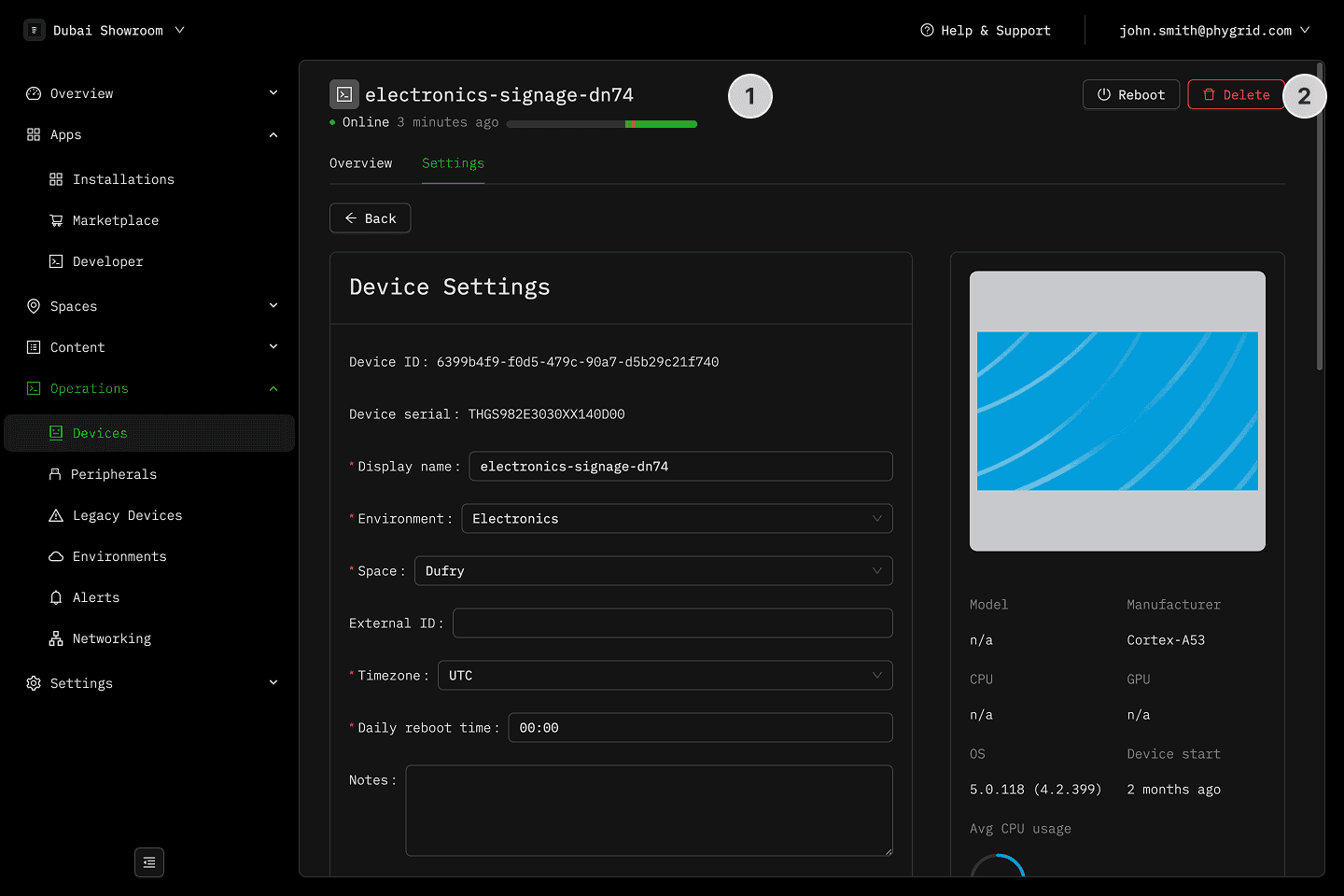The image size is (1344, 896).
Task: Click the power icon in Reboot button
Action: point(1104,94)
